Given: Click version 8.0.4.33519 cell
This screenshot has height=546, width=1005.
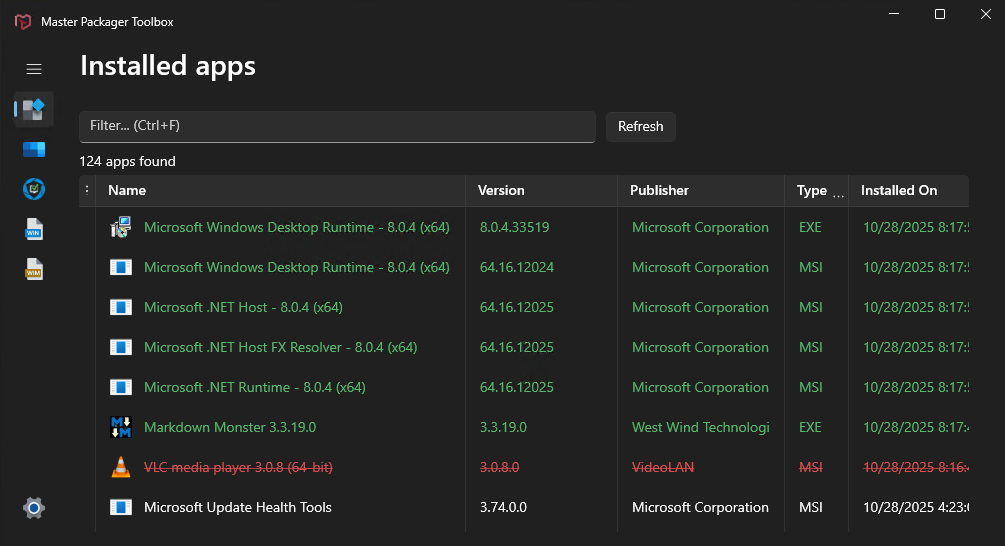Looking at the screenshot, I should tap(514, 228).
